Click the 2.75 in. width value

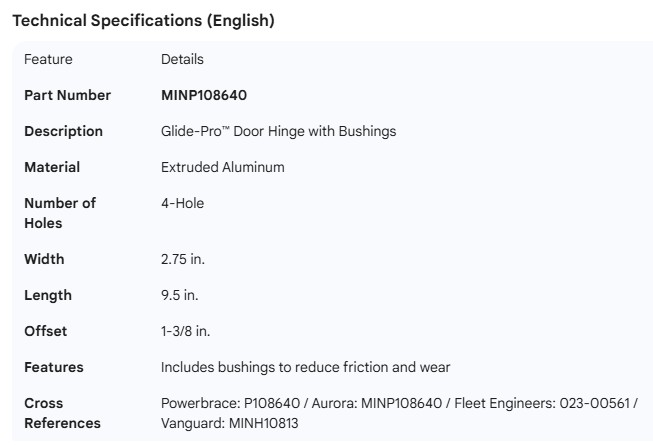click(x=183, y=259)
